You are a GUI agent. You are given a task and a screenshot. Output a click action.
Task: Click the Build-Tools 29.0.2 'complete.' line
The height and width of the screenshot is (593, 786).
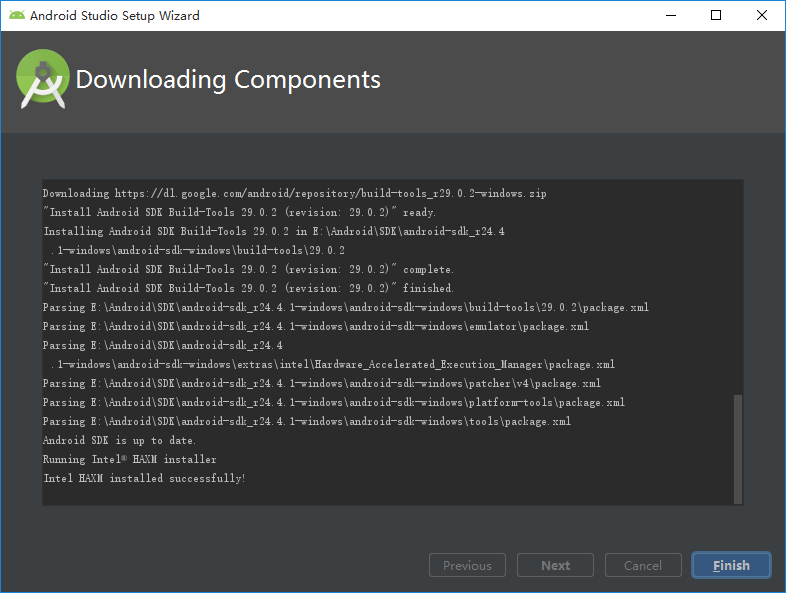point(249,269)
